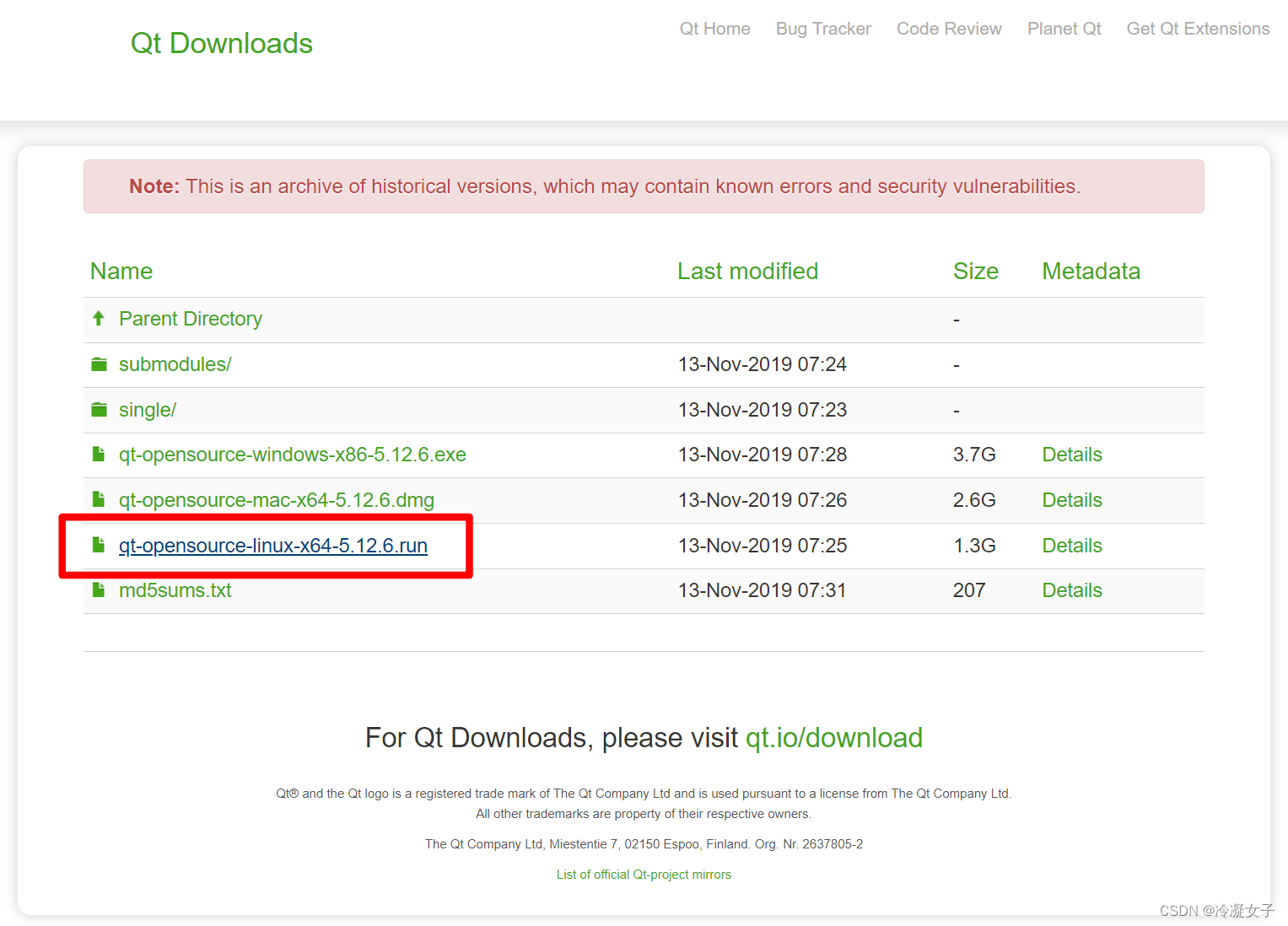Screen dimensions: 1288x926
Task: Click the Qt Downloads site logo
Action: coord(221,43)
